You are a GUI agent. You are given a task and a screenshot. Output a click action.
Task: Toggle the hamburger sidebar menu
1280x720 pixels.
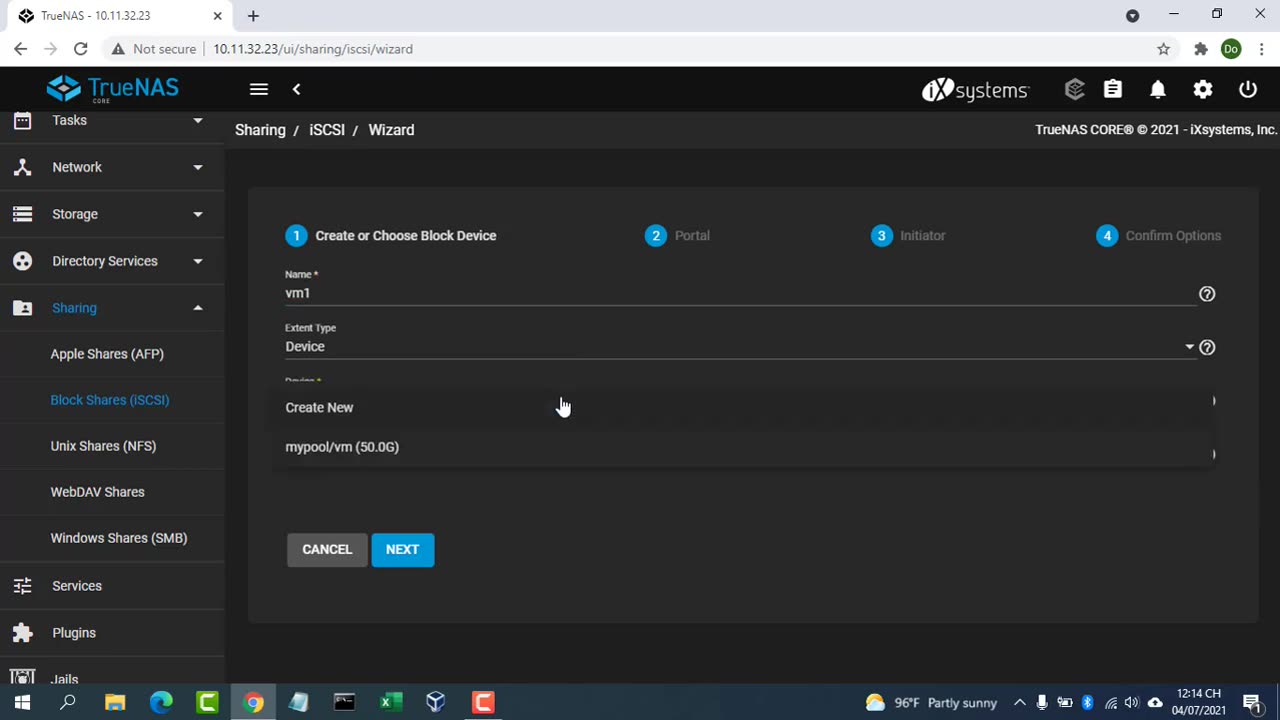259,89
